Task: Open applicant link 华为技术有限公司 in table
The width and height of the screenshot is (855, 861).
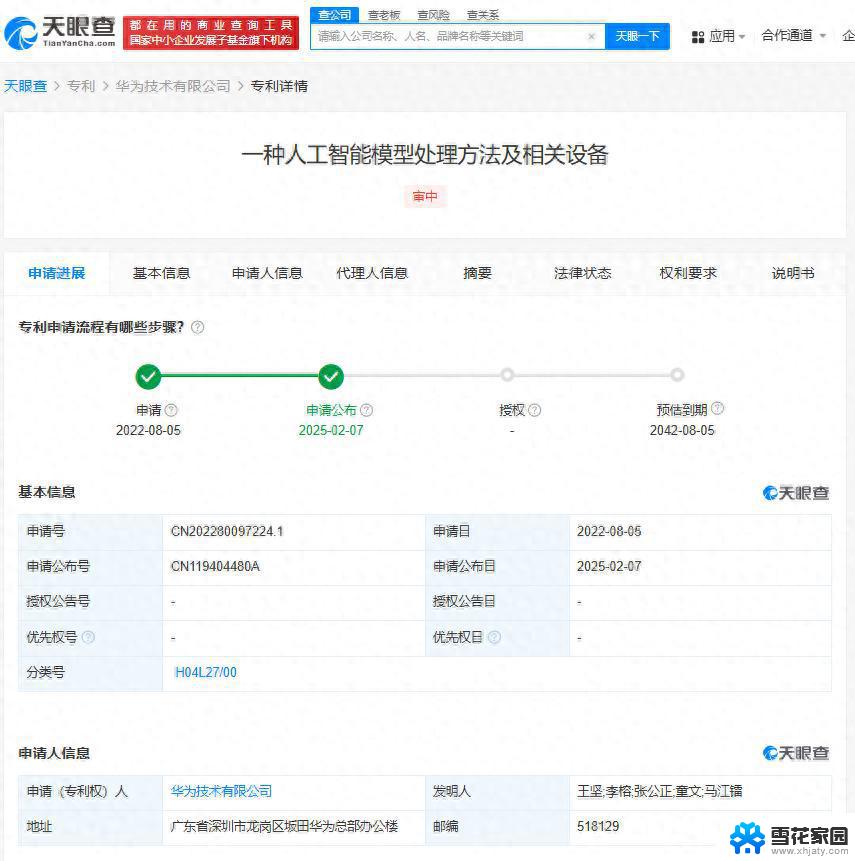Action: tap(221, 791)
